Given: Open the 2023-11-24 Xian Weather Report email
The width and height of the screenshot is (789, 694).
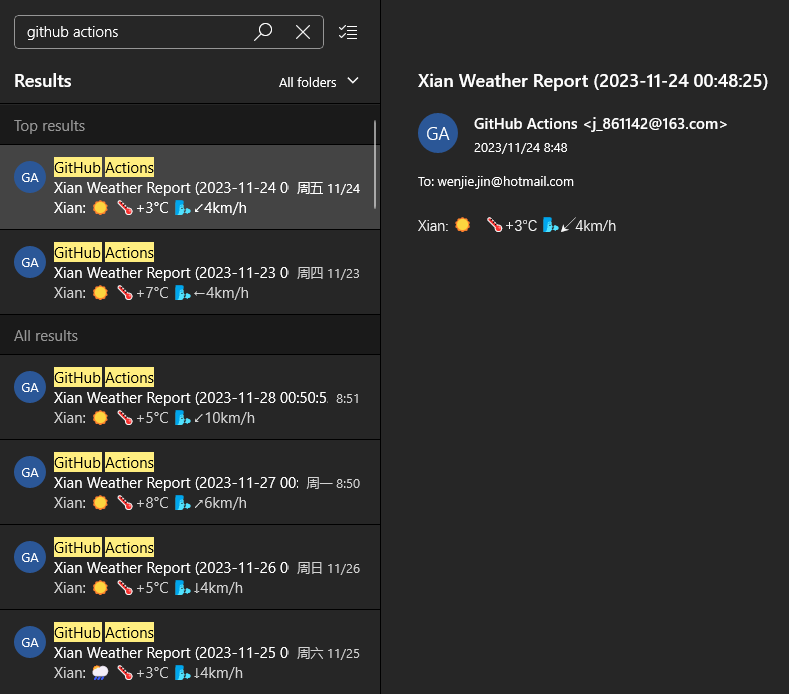Looking at the screenshot, I should coord(190,187).
